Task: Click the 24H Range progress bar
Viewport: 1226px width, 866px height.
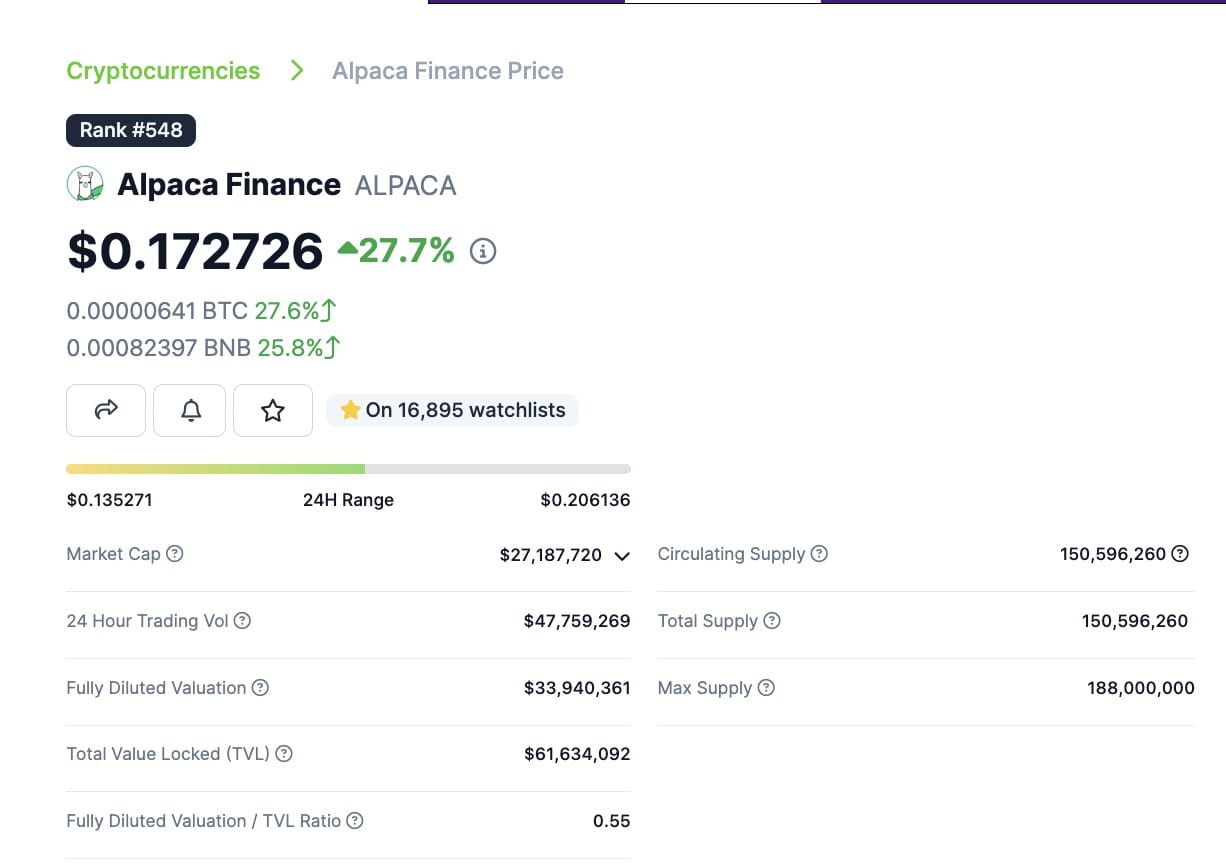Action: [x=348, y=468]
